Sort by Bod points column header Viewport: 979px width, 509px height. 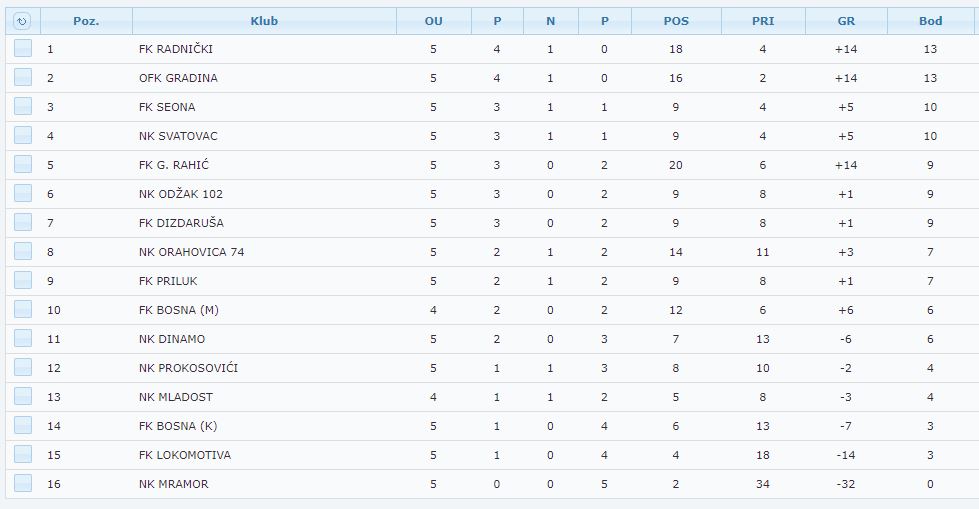[x=930, y=21]
